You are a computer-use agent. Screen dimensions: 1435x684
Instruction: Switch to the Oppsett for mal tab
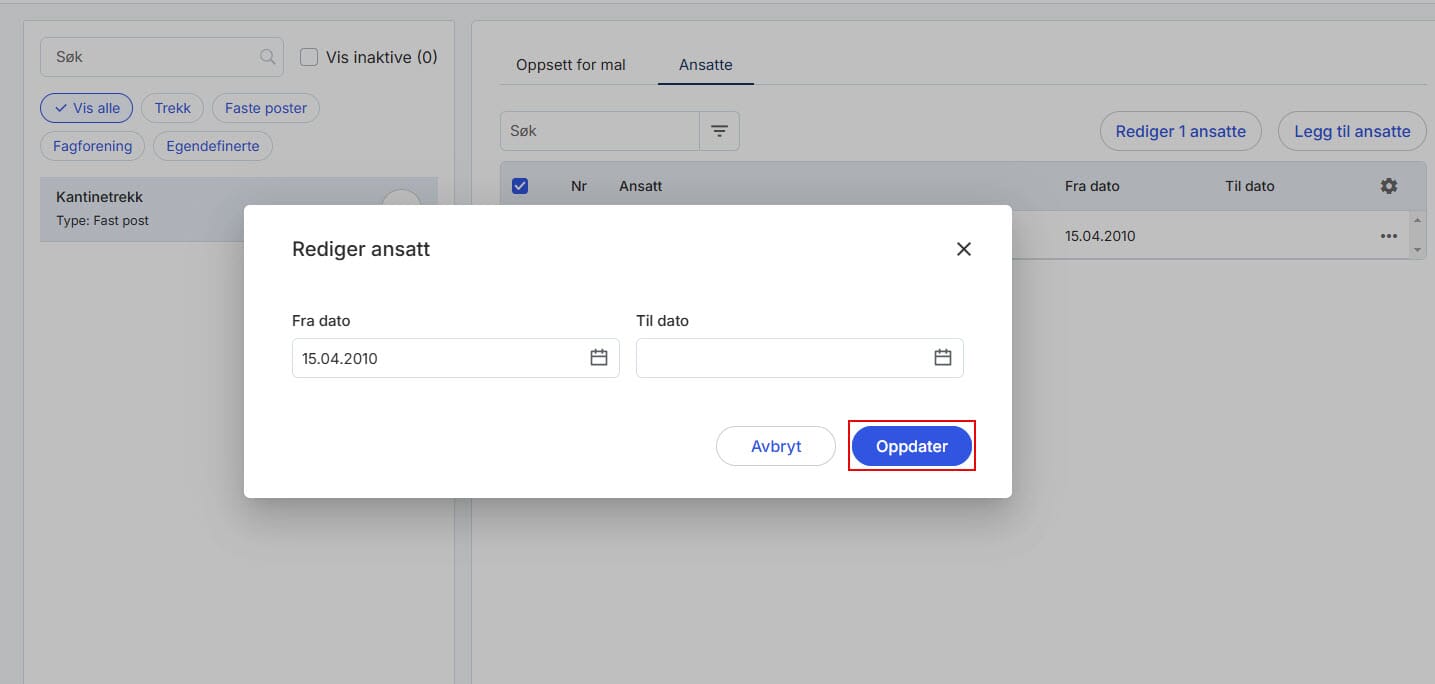(x=570, y=65)
